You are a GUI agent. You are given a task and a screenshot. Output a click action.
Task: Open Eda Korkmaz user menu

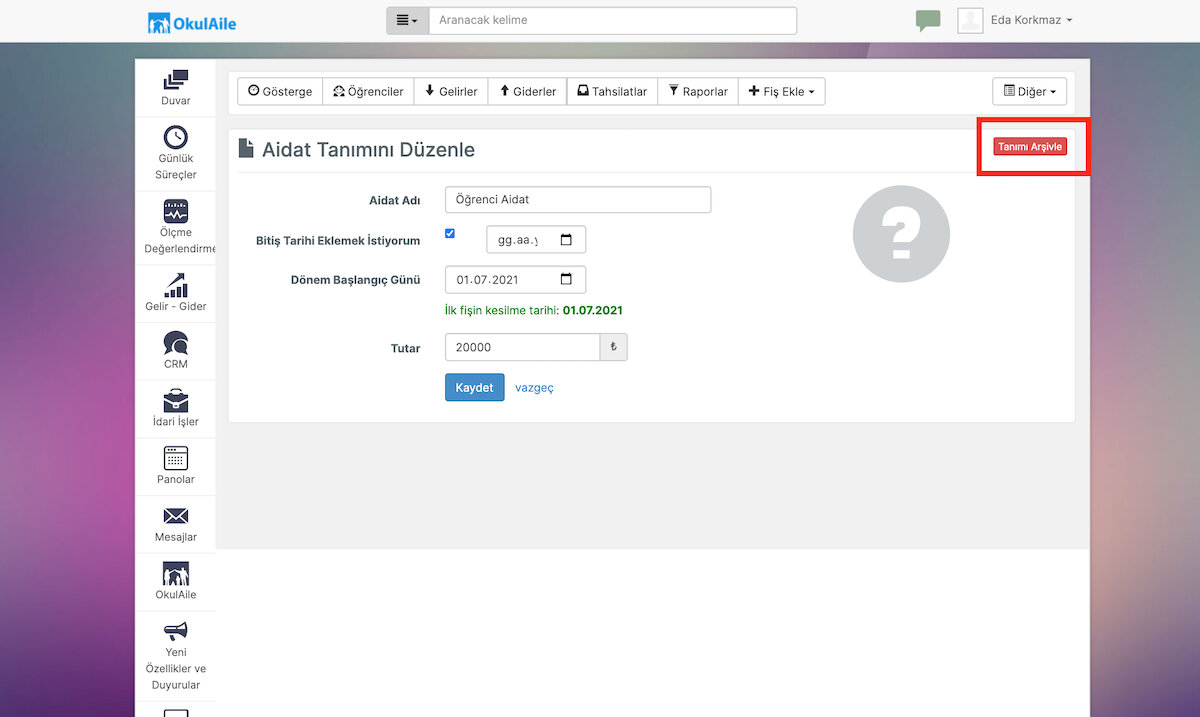(1031, 20)
